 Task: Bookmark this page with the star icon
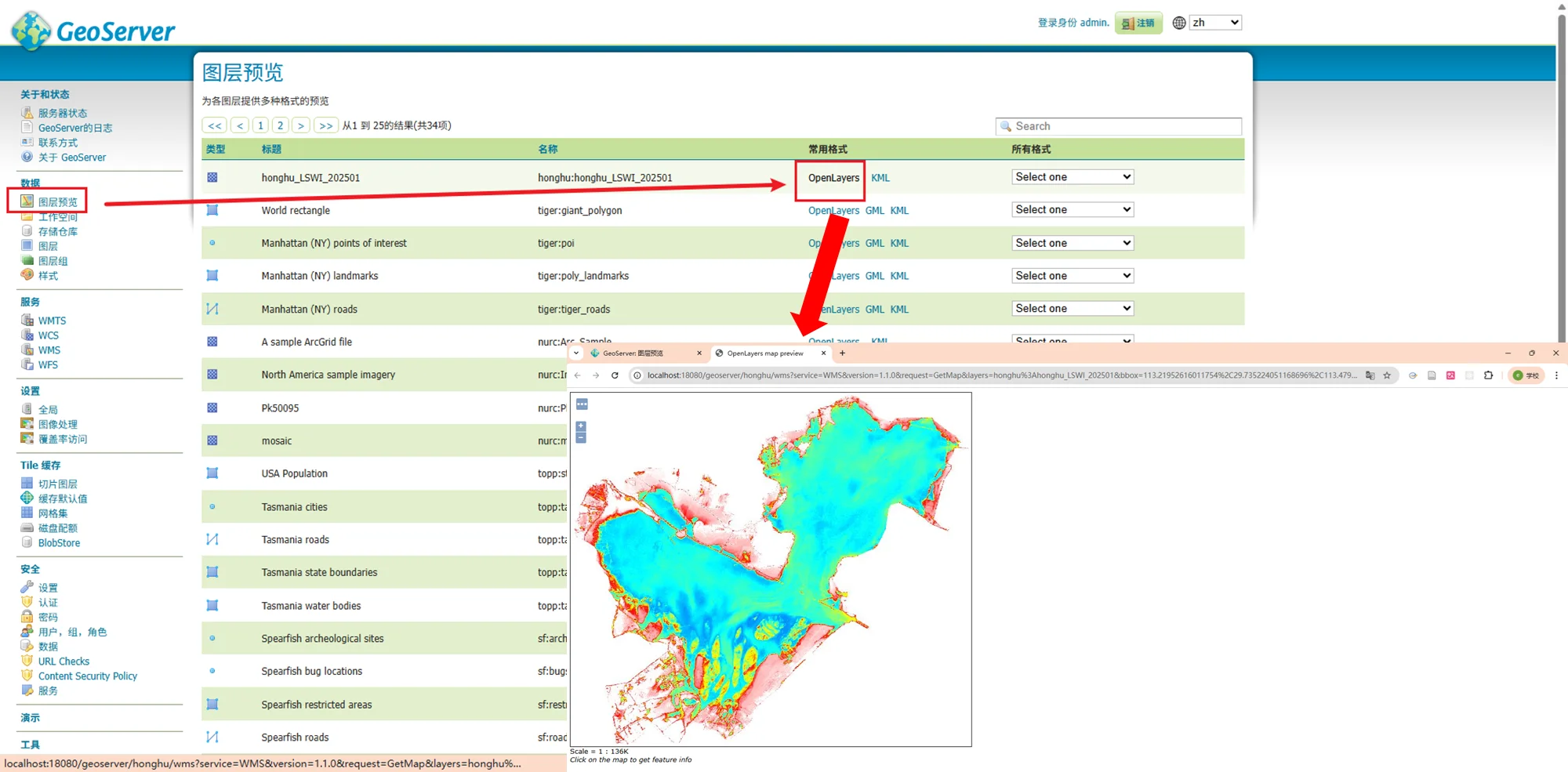click(x=1387, y=375)
